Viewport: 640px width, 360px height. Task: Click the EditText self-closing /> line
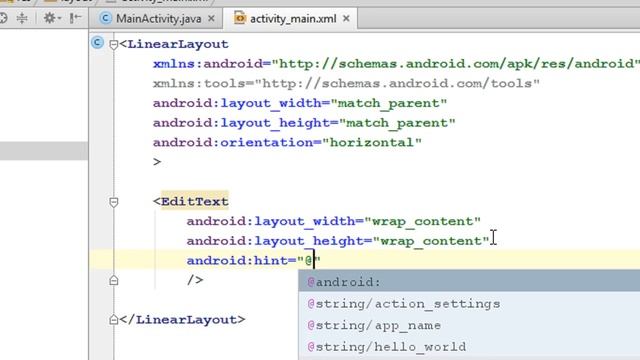(195, 280)
